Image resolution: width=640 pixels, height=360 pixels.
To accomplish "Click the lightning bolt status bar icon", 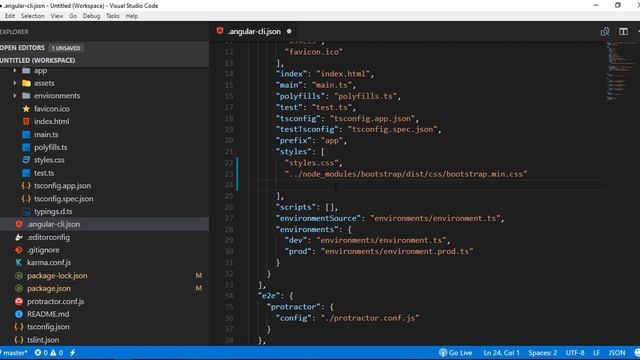I will [x=73, y=353].
